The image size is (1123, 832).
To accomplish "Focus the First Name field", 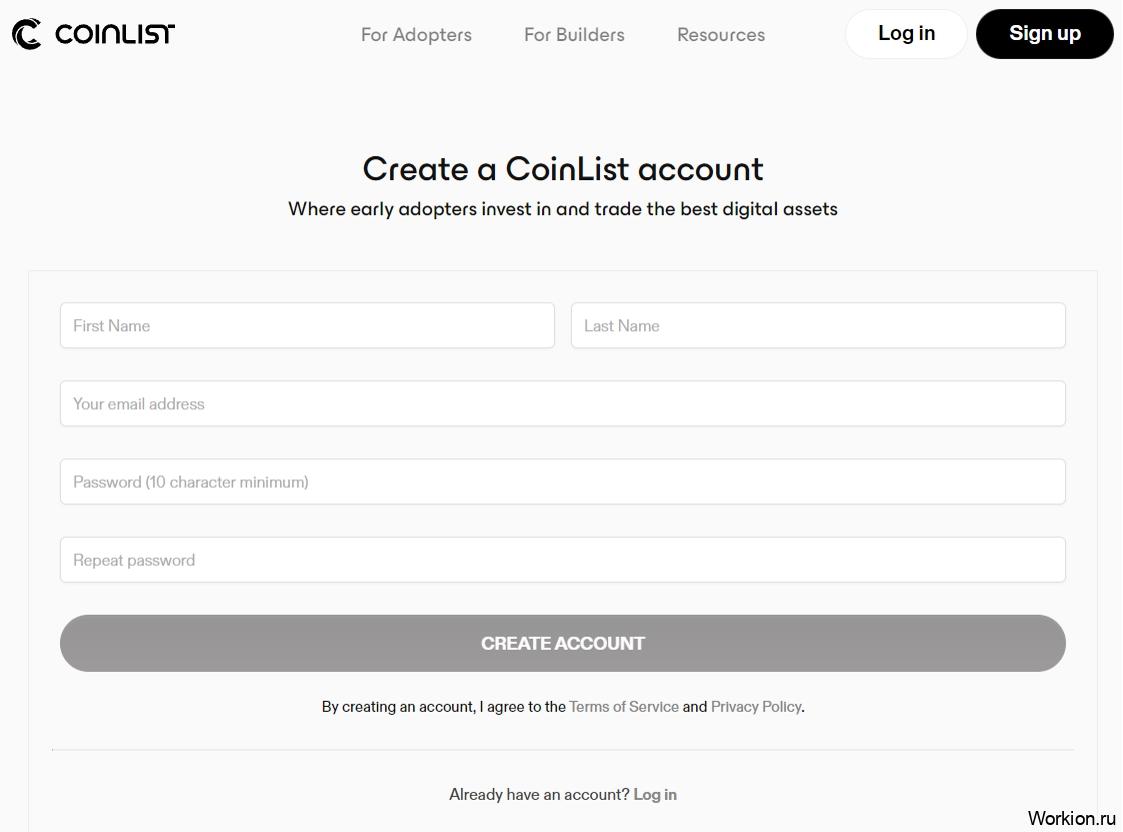I will click(307, 326).
